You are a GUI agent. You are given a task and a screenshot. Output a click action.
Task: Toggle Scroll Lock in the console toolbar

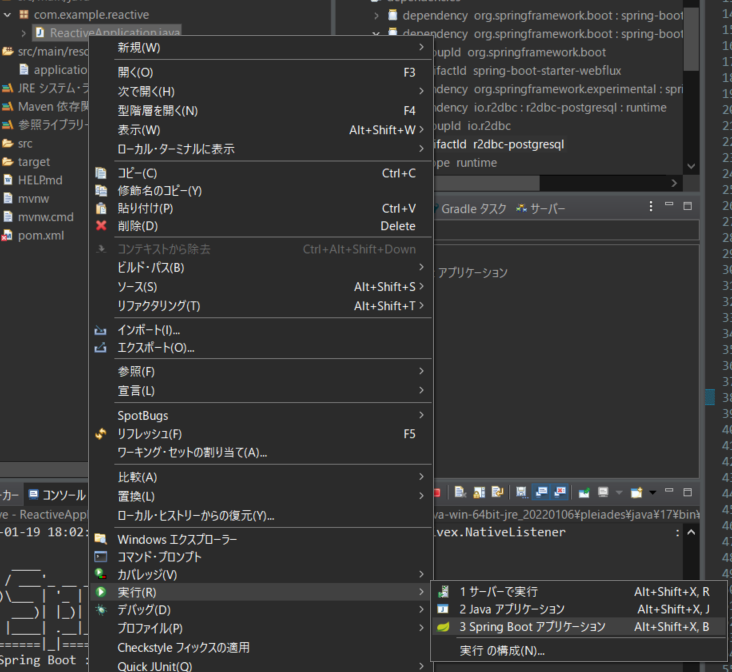pos(479,492)
